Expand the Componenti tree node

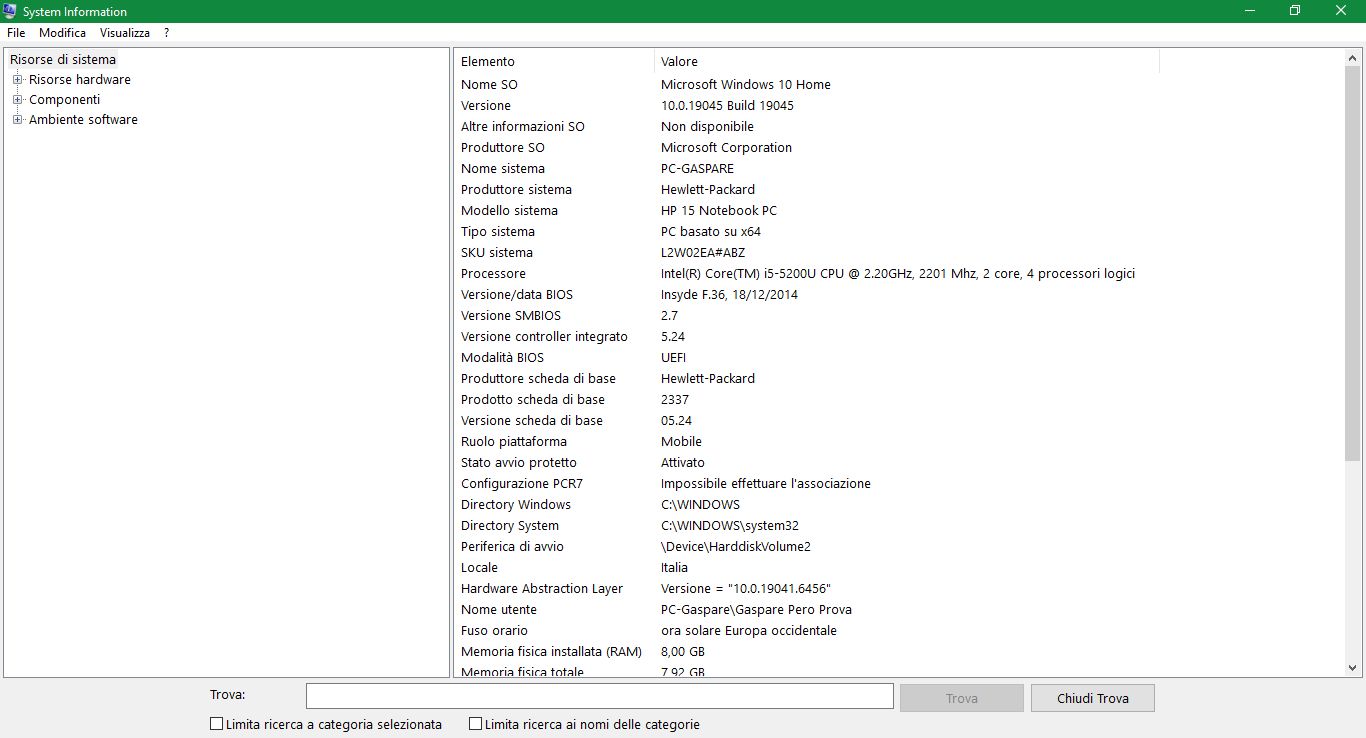tap(17, 100)
